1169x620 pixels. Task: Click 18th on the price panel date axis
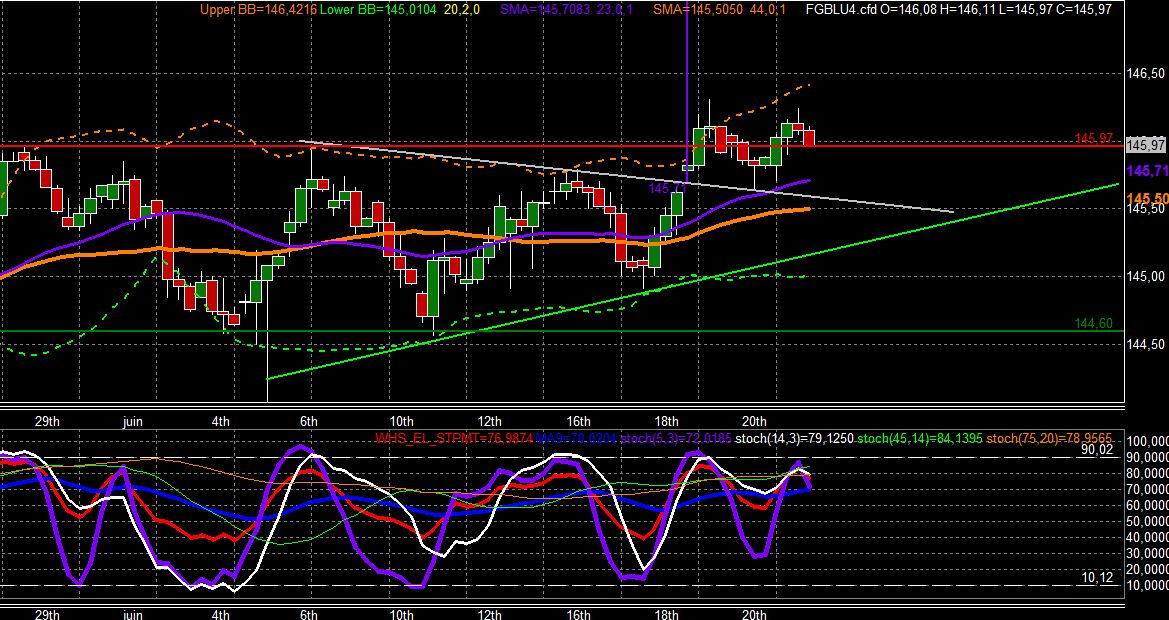pos(666,421)
